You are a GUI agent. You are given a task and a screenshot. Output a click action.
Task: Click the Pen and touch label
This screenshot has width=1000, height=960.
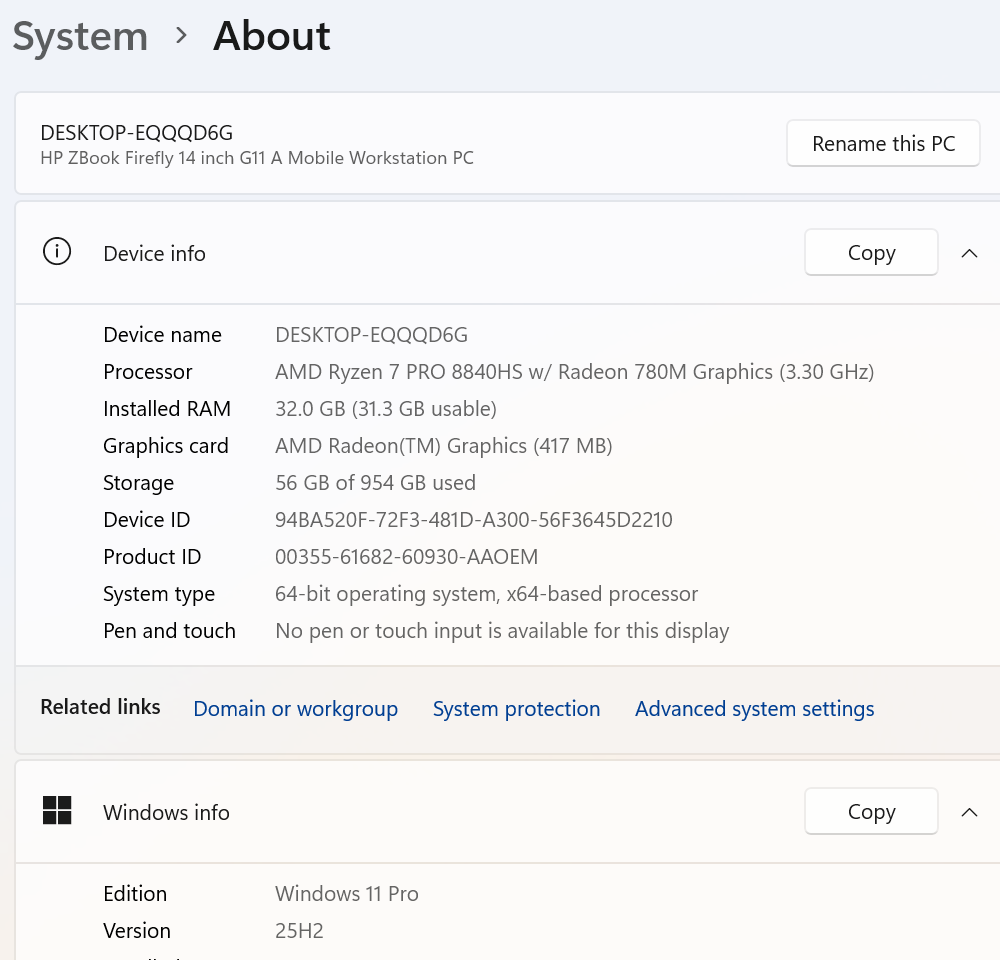click(169, 630)
